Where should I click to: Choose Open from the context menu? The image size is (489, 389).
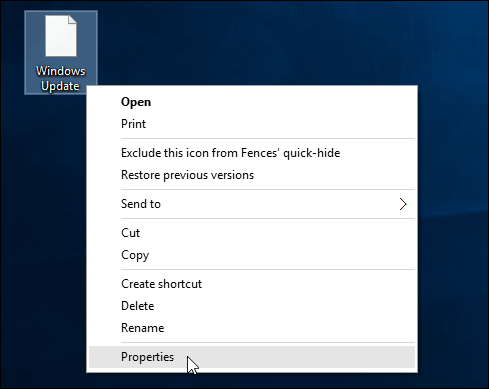tap(252, 102)
